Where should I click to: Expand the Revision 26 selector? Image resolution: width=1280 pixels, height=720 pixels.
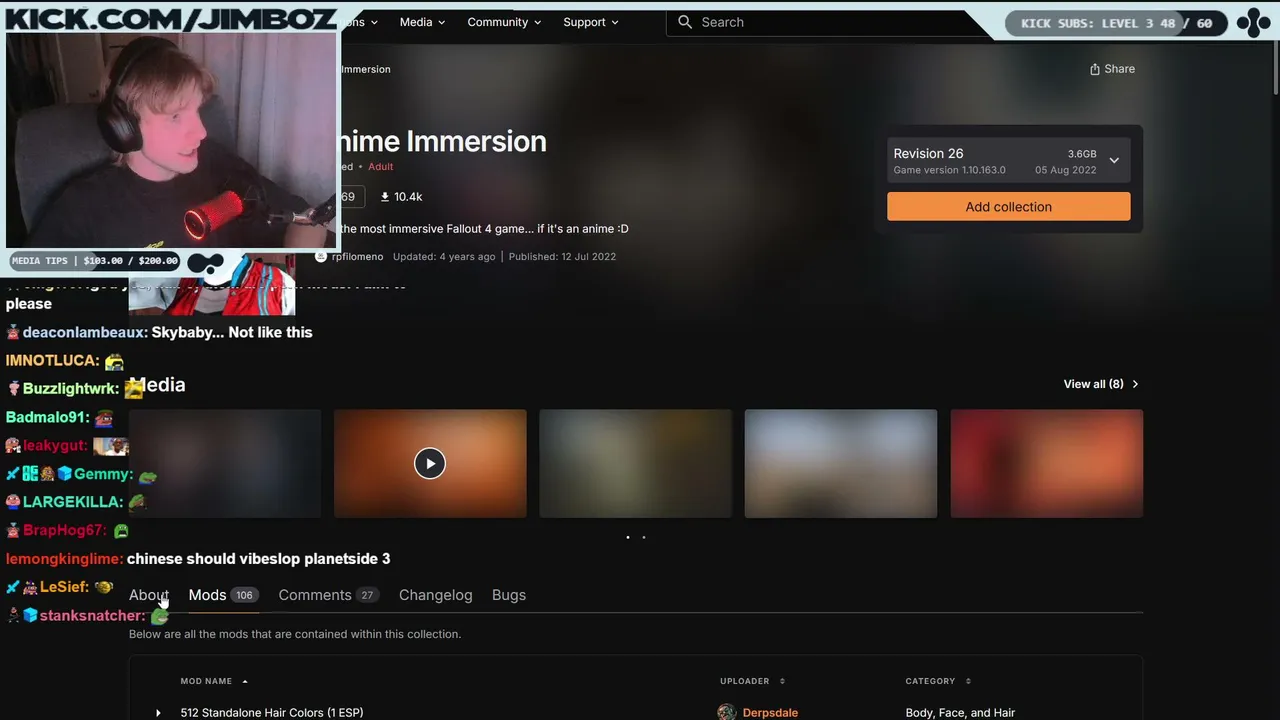coord(1009,161)
